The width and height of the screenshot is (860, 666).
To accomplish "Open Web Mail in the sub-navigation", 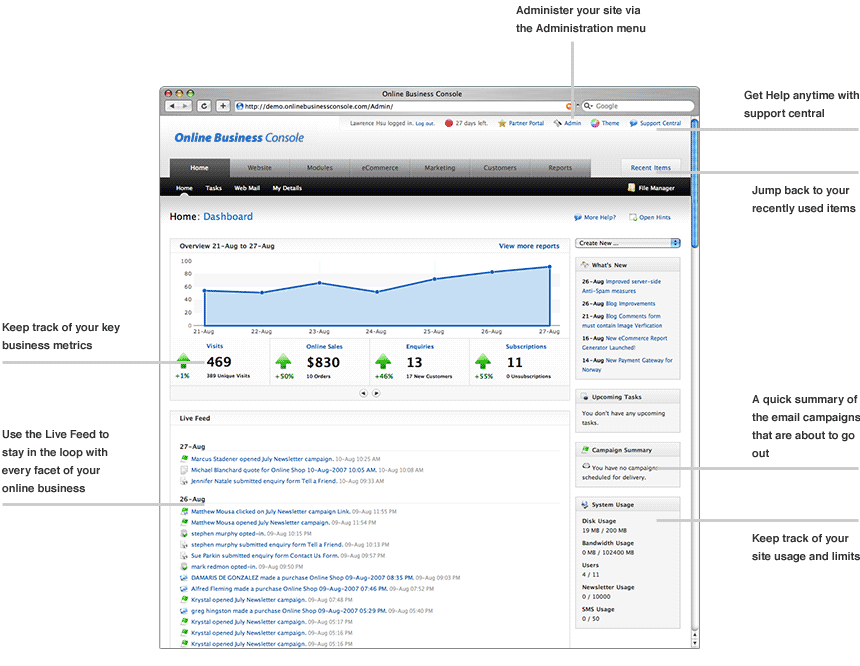I will [247, 188].
